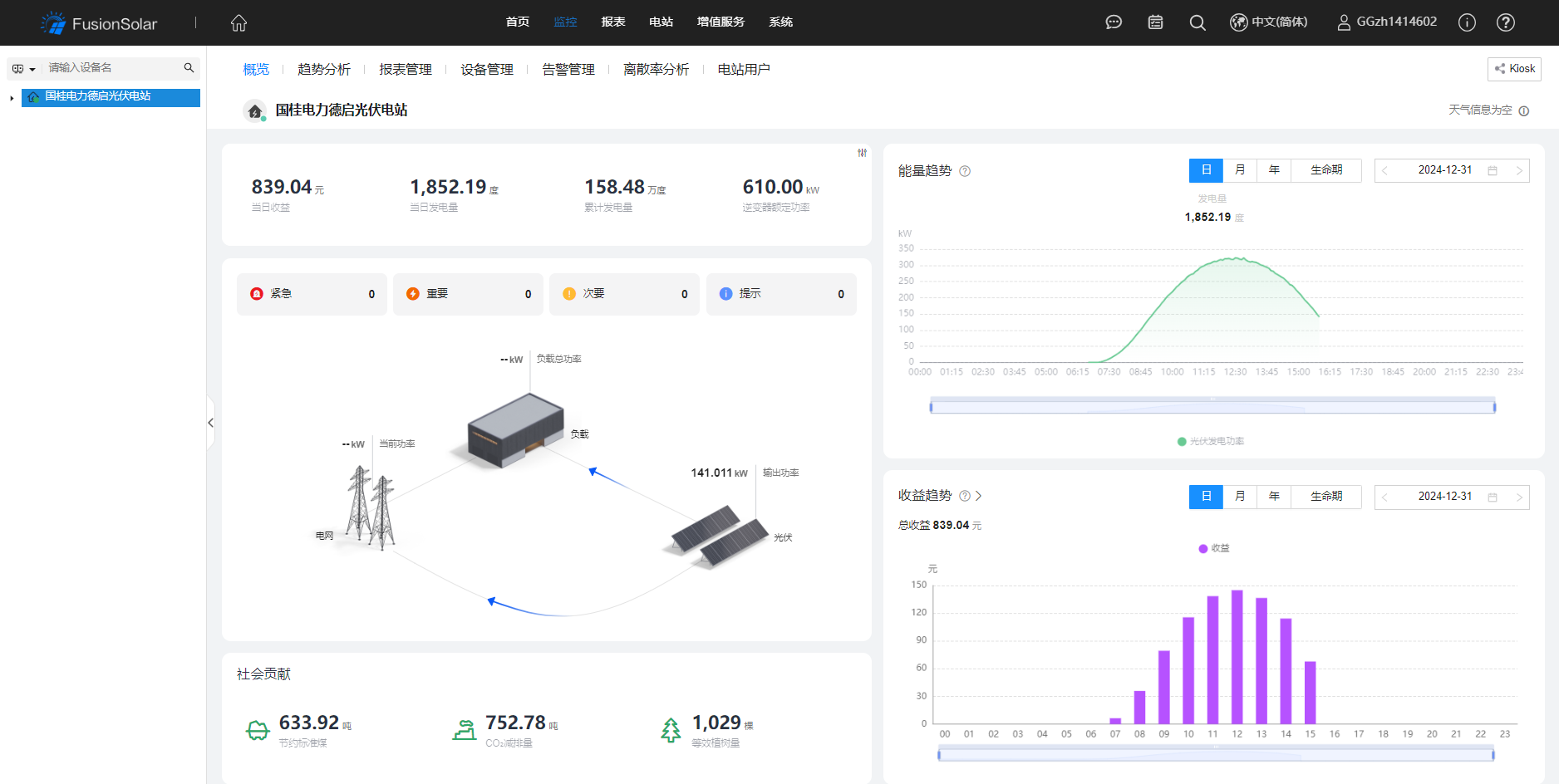Open the 提示 alarm count card
The image size is (1559, 784).
click(x=781, y=294)
